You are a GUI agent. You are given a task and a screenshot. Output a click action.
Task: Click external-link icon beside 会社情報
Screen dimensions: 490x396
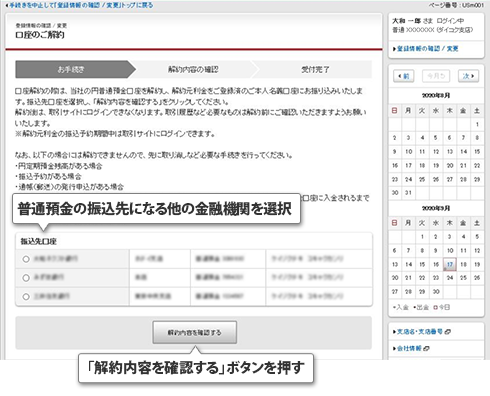(x=426, y=348)
